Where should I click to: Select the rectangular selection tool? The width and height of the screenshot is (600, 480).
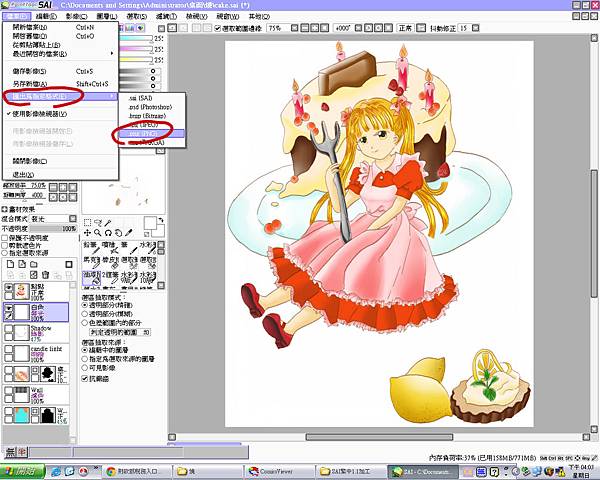click(x=87, y=222)
